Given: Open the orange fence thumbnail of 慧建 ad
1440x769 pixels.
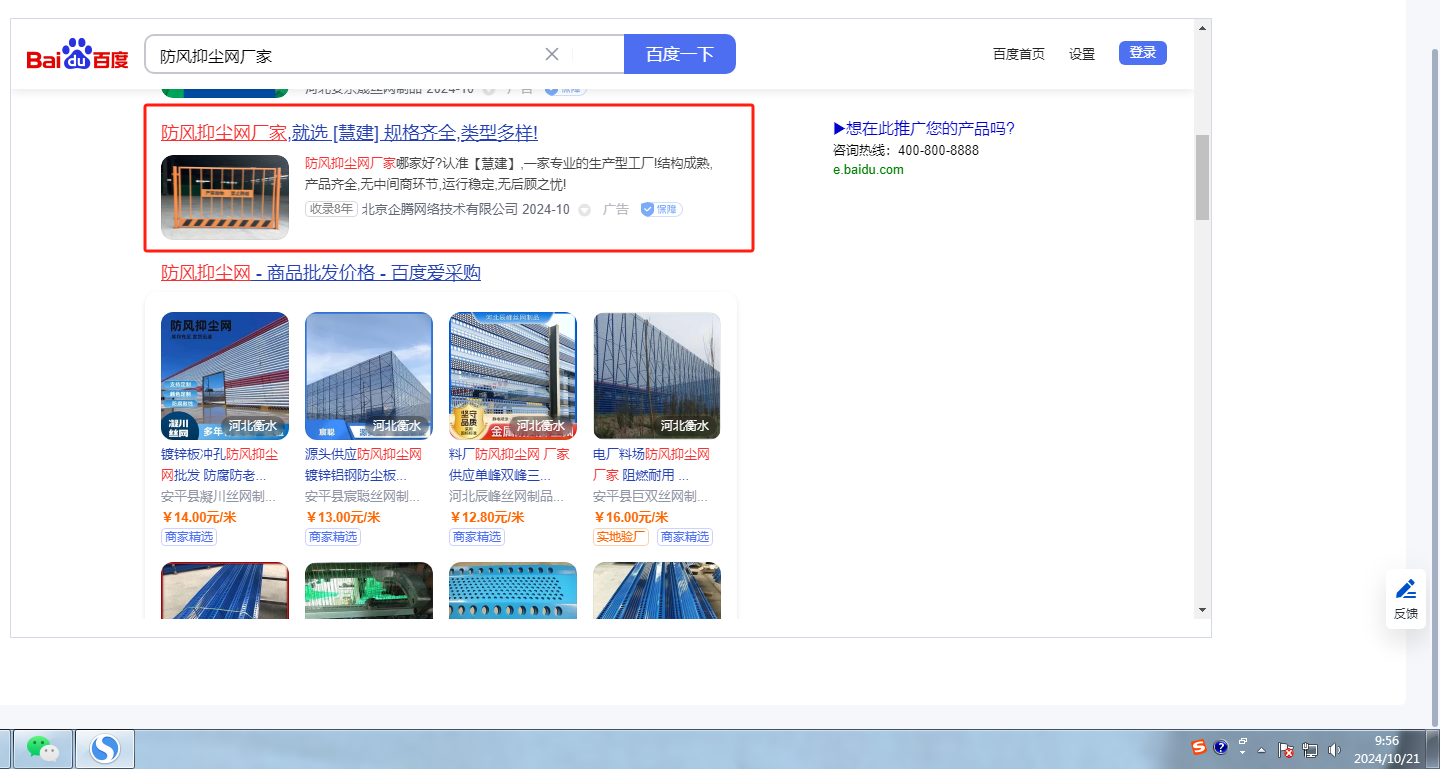Looking at the screenshot, I should (x=225, y=197).
